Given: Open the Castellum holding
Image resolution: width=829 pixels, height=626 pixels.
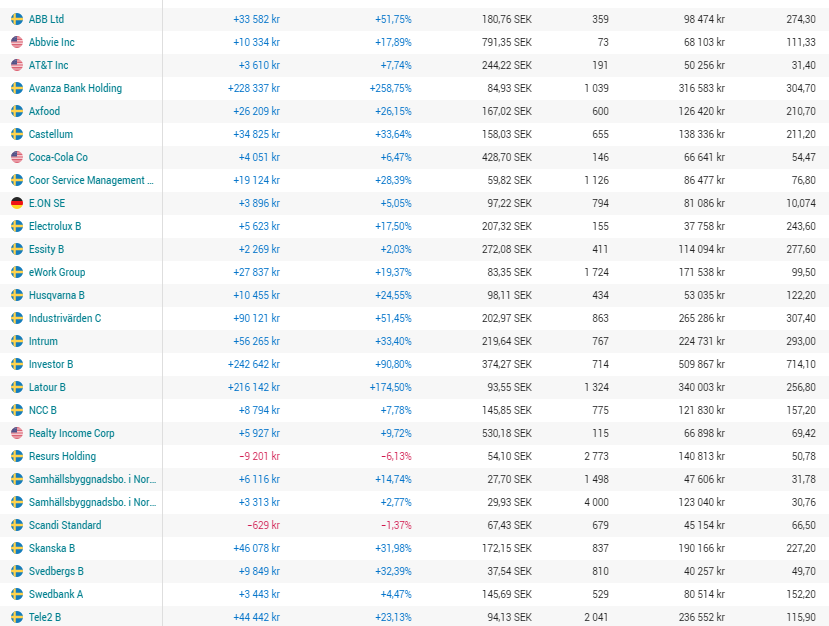Looking at the screenshot, I should pyautogui.click(x=51, y=134).
